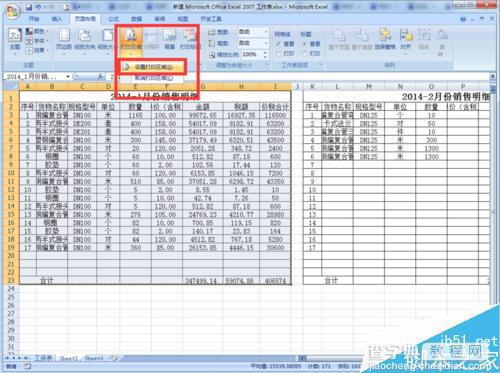This screenshot has width=500, height=373.
Task: Click the Background (背景) button
Action: coord(170,40)
